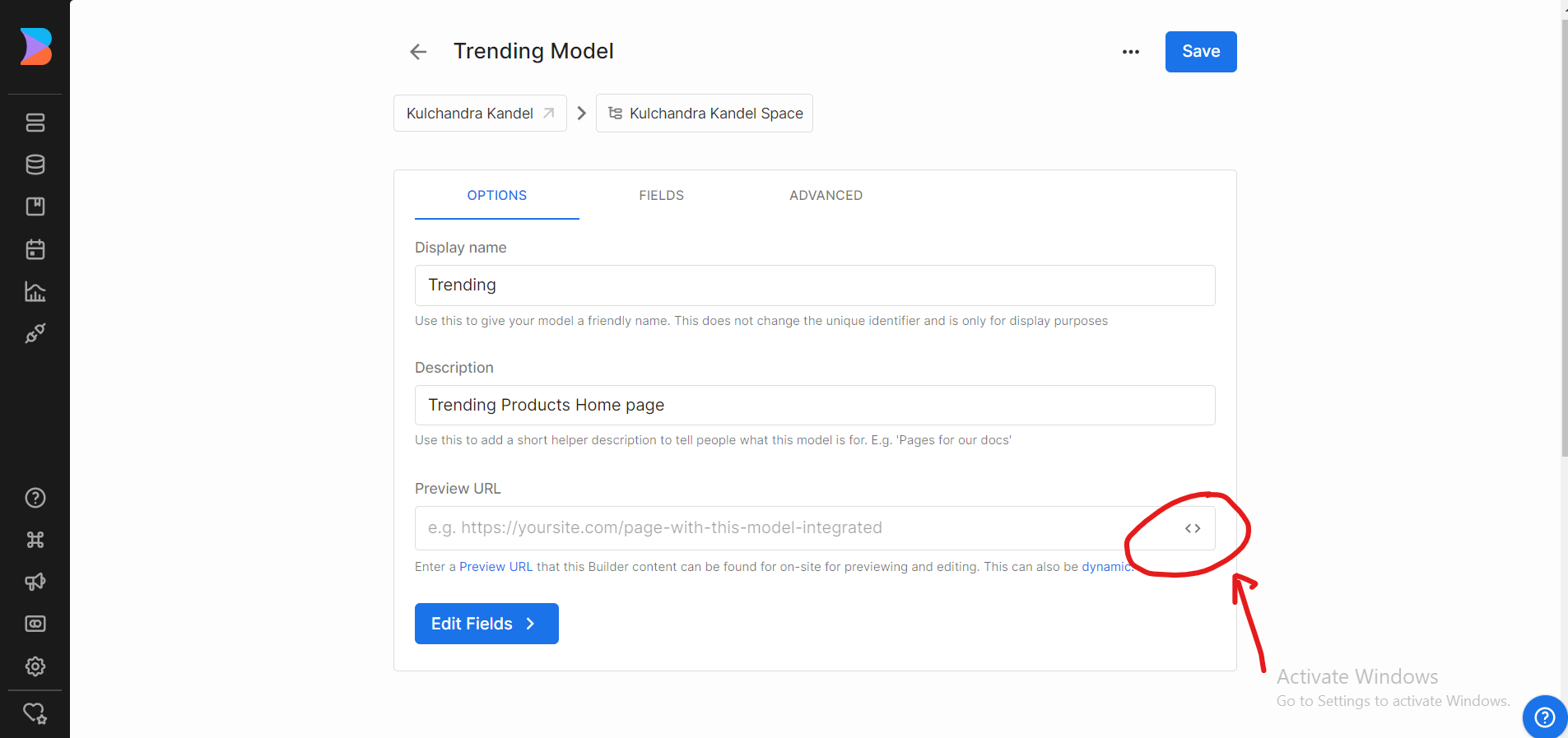This screenshot has height=738, width=1568.
Task: Open the three-dot more options menu
Action: (x=1131, y=52)
